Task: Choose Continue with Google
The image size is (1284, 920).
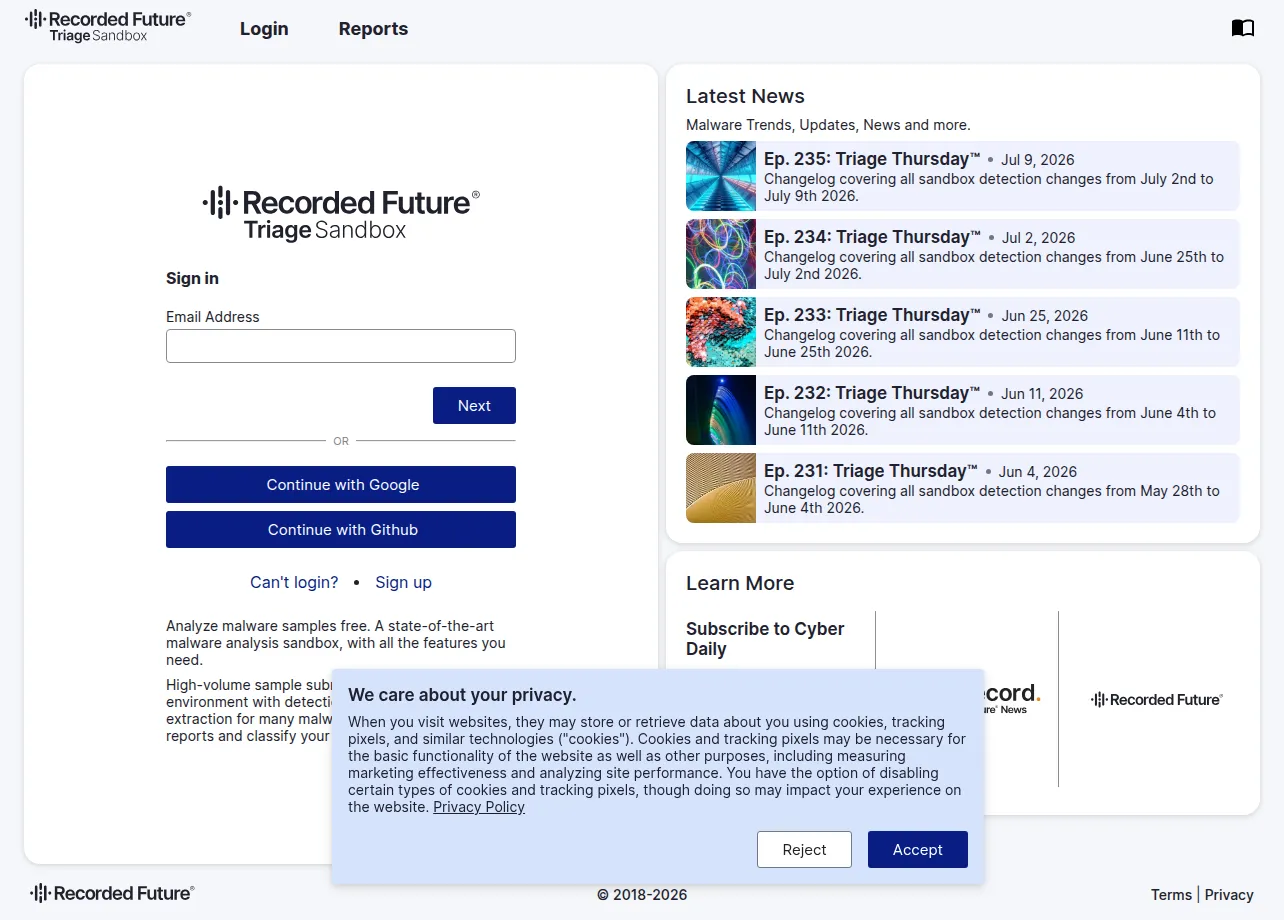Action: pos(341,485)
